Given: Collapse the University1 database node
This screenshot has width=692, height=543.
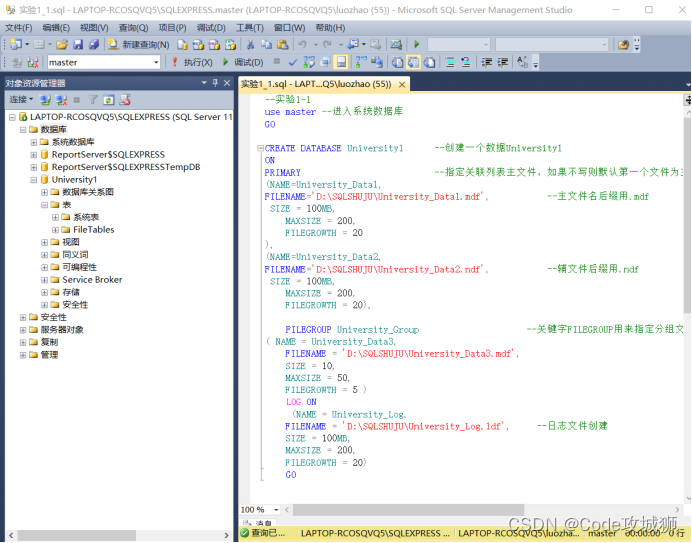Looking at the screenshot, I should coord(34,180).
